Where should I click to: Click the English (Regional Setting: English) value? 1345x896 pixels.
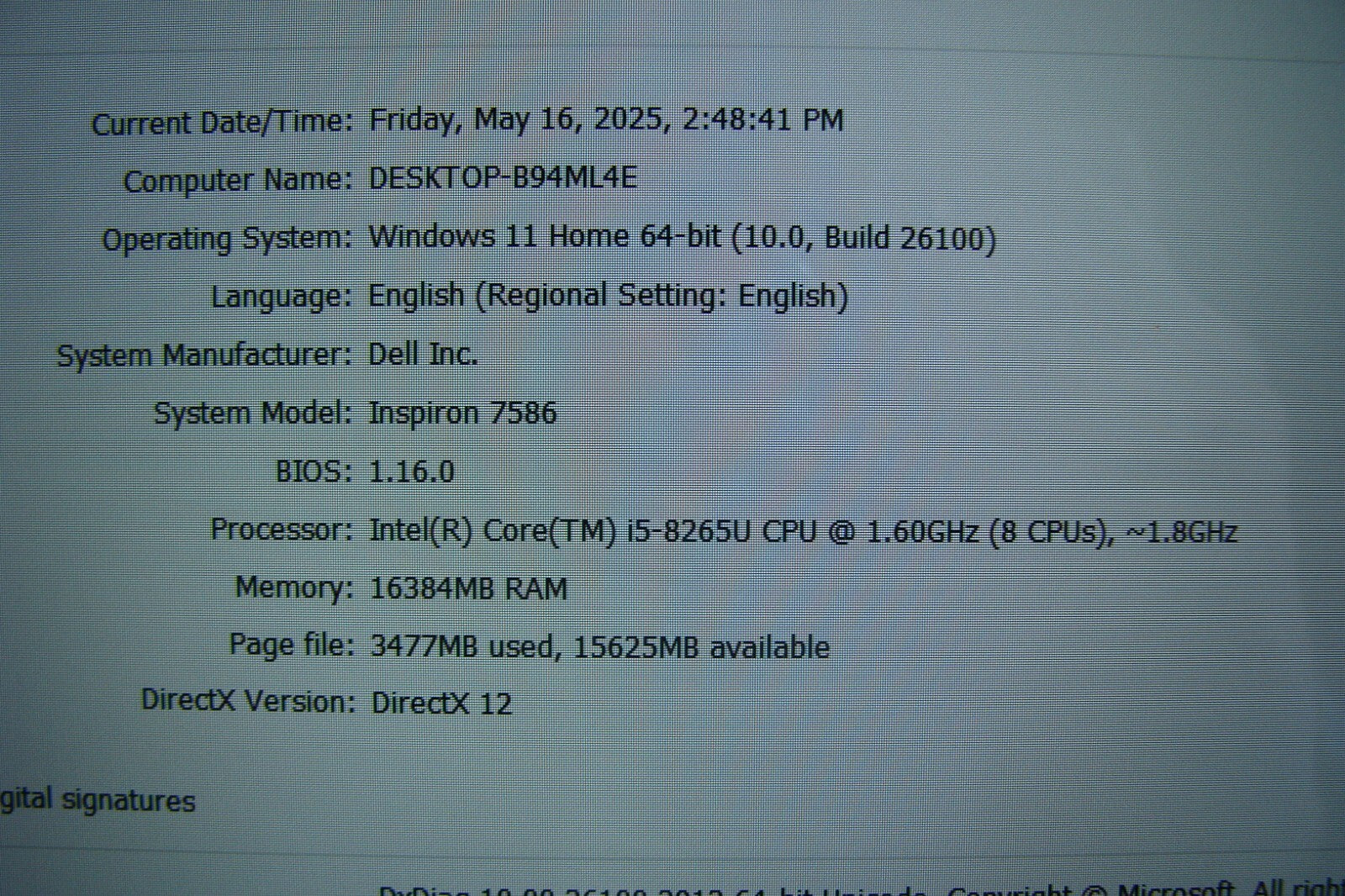608,296
